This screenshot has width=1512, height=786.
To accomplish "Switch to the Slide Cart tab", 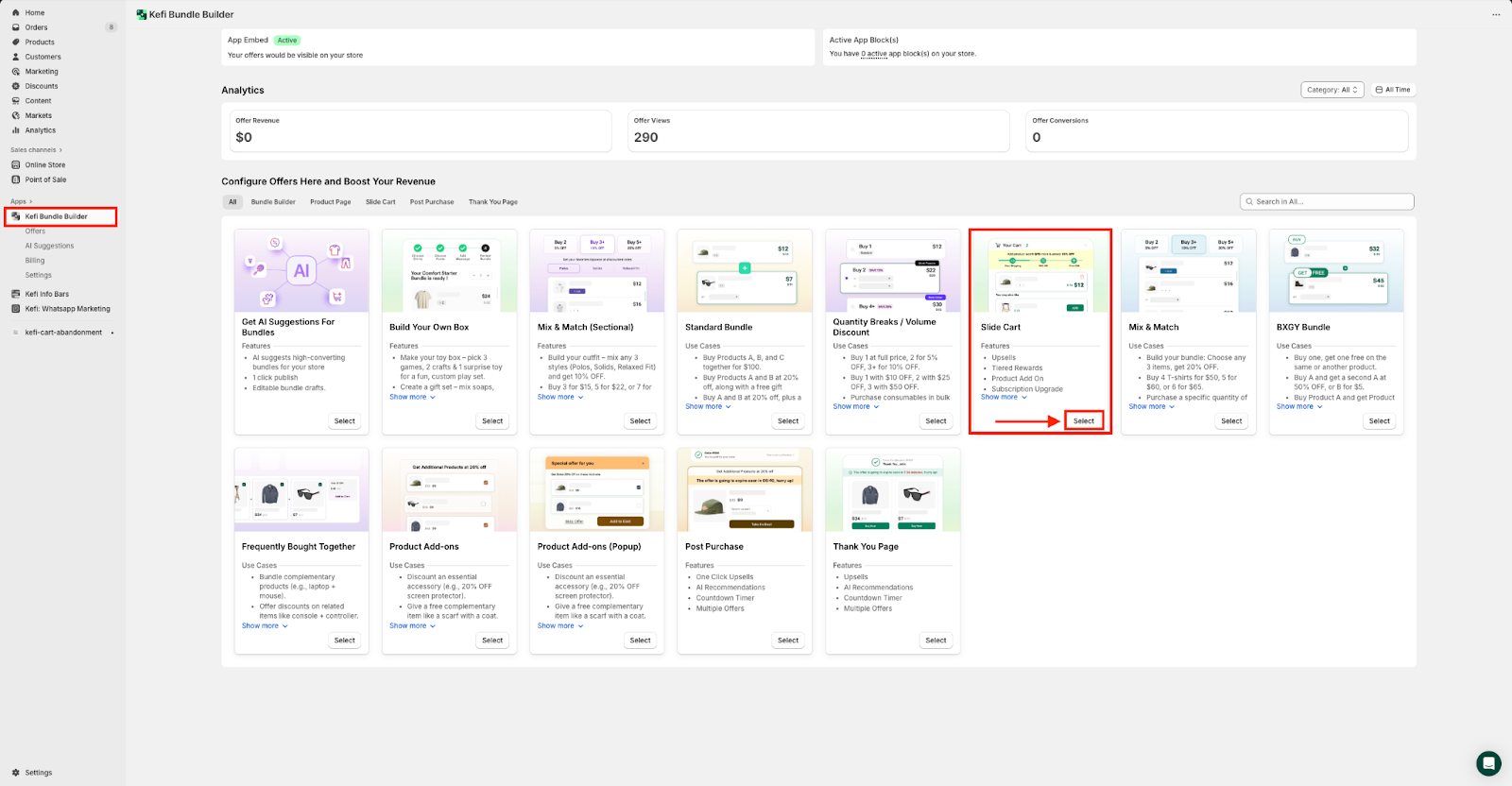I will pyautogui.click(x=380, y=202).
